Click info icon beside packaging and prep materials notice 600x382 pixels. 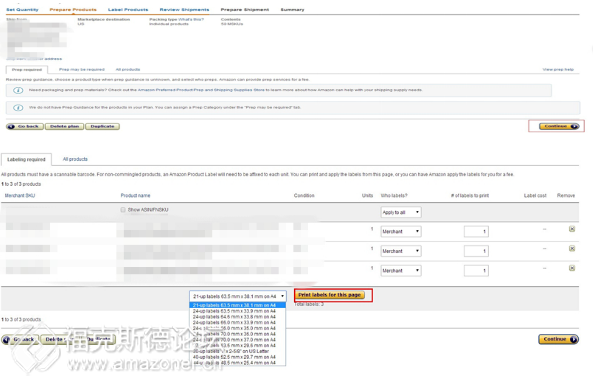pyautogui.click(x=18, y=90)
